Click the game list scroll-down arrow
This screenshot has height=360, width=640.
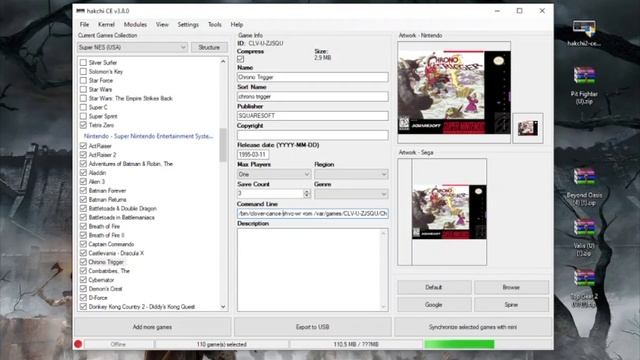223,307
